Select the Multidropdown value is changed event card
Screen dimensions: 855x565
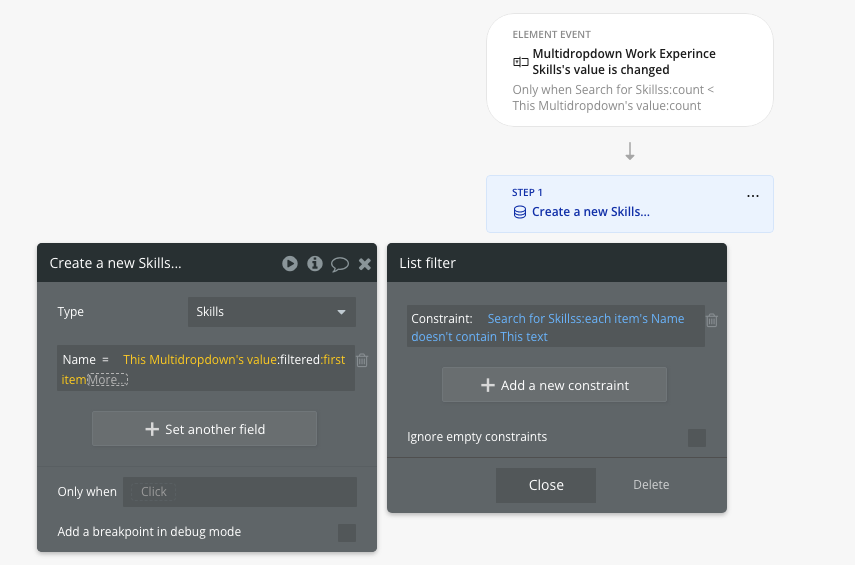click(x=630, y=70)
